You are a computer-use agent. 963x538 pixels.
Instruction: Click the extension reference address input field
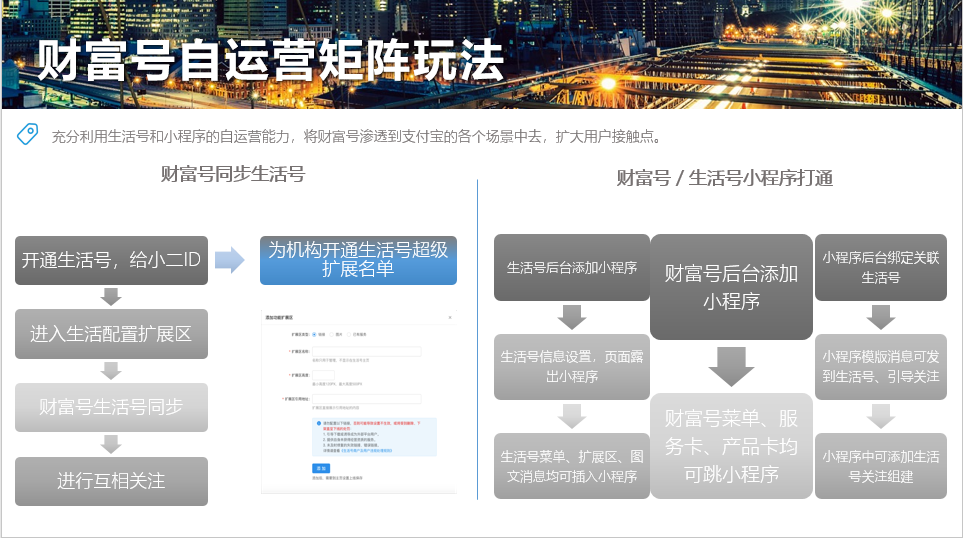367,399
